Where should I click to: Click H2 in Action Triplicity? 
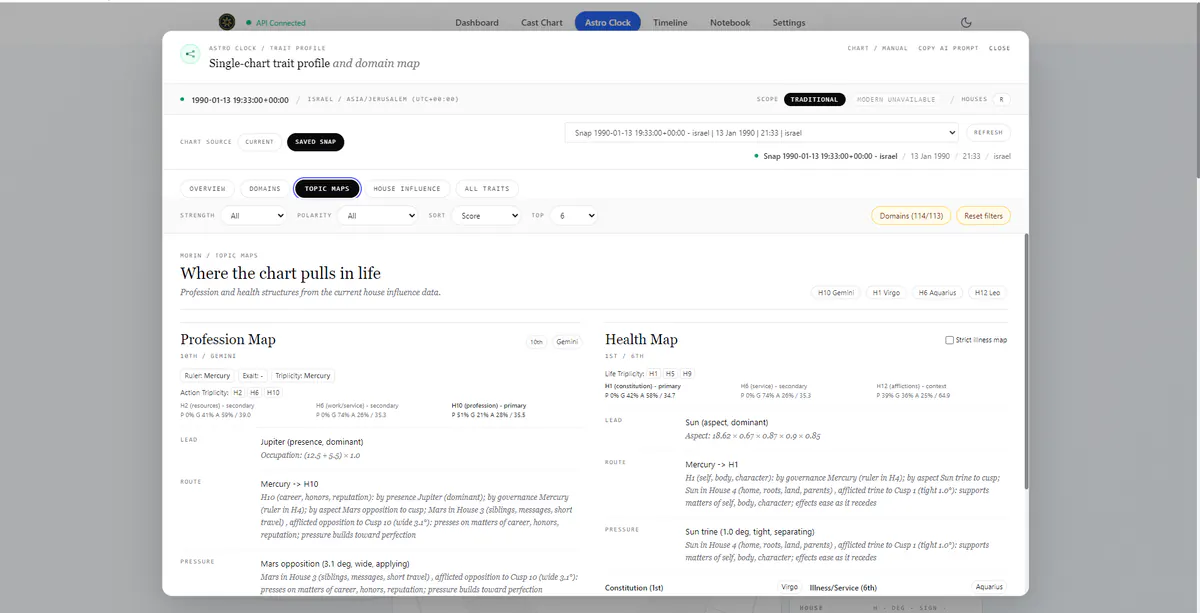click(x=238, y=393)
